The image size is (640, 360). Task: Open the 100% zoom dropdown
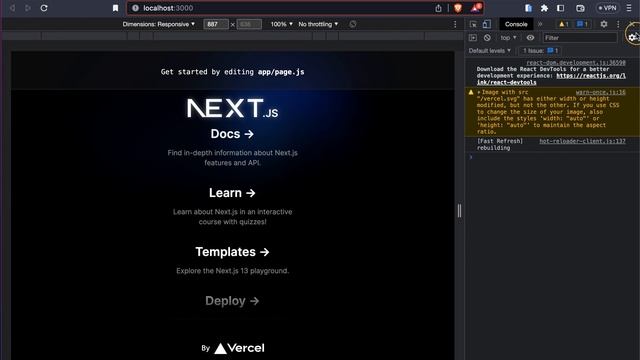point(282,24)
